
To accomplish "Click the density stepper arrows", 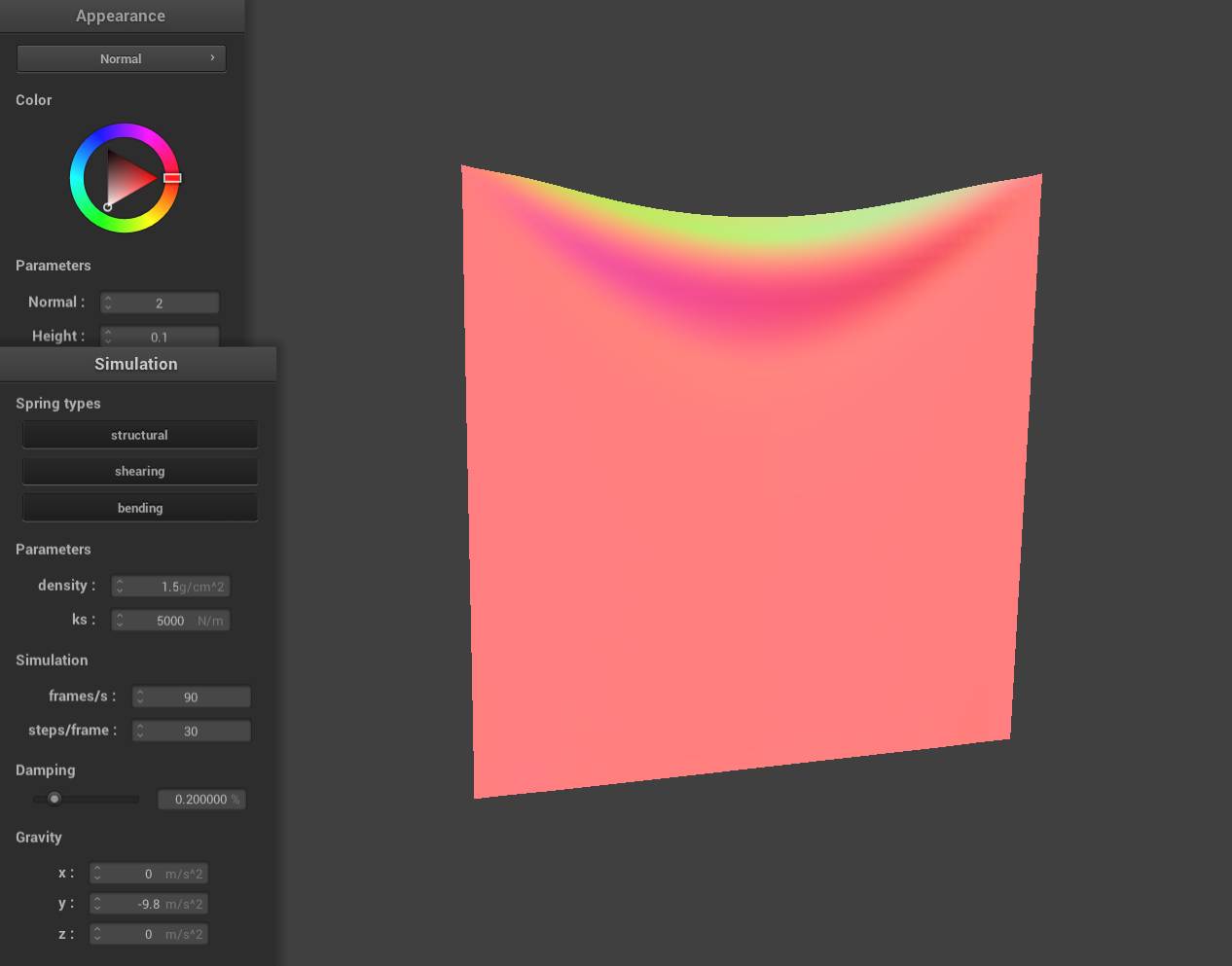I will point(120,587).
